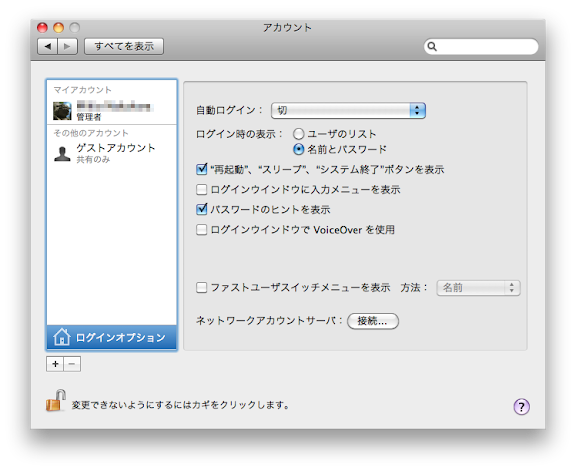576x471 pixels.
Task: Go forward with the right arrow button
Action: click(x=67, y=46)
